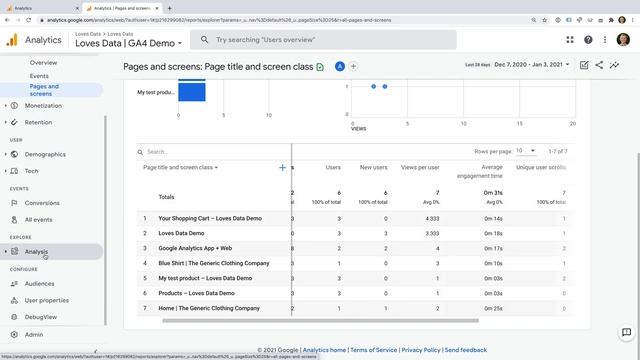Viewport: 640px width, 360px height.
Task: Switch to the first Analytics browser tab
Action: pyautogui.click(x=41, y=8)
